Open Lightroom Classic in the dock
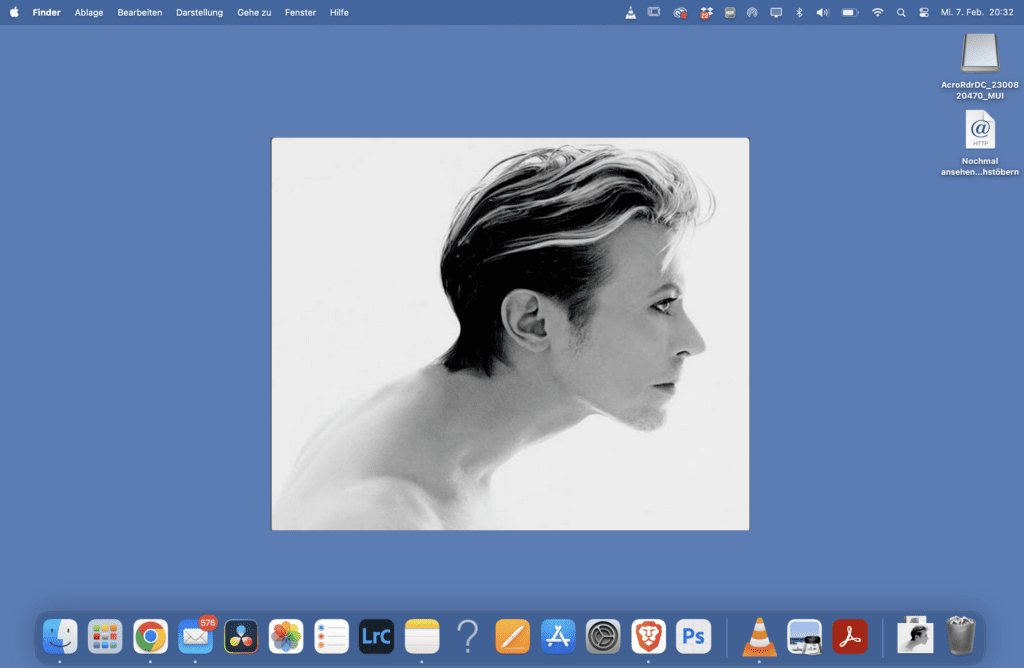The width and height of the screenshot is (1024, 668). click(376, 636)
